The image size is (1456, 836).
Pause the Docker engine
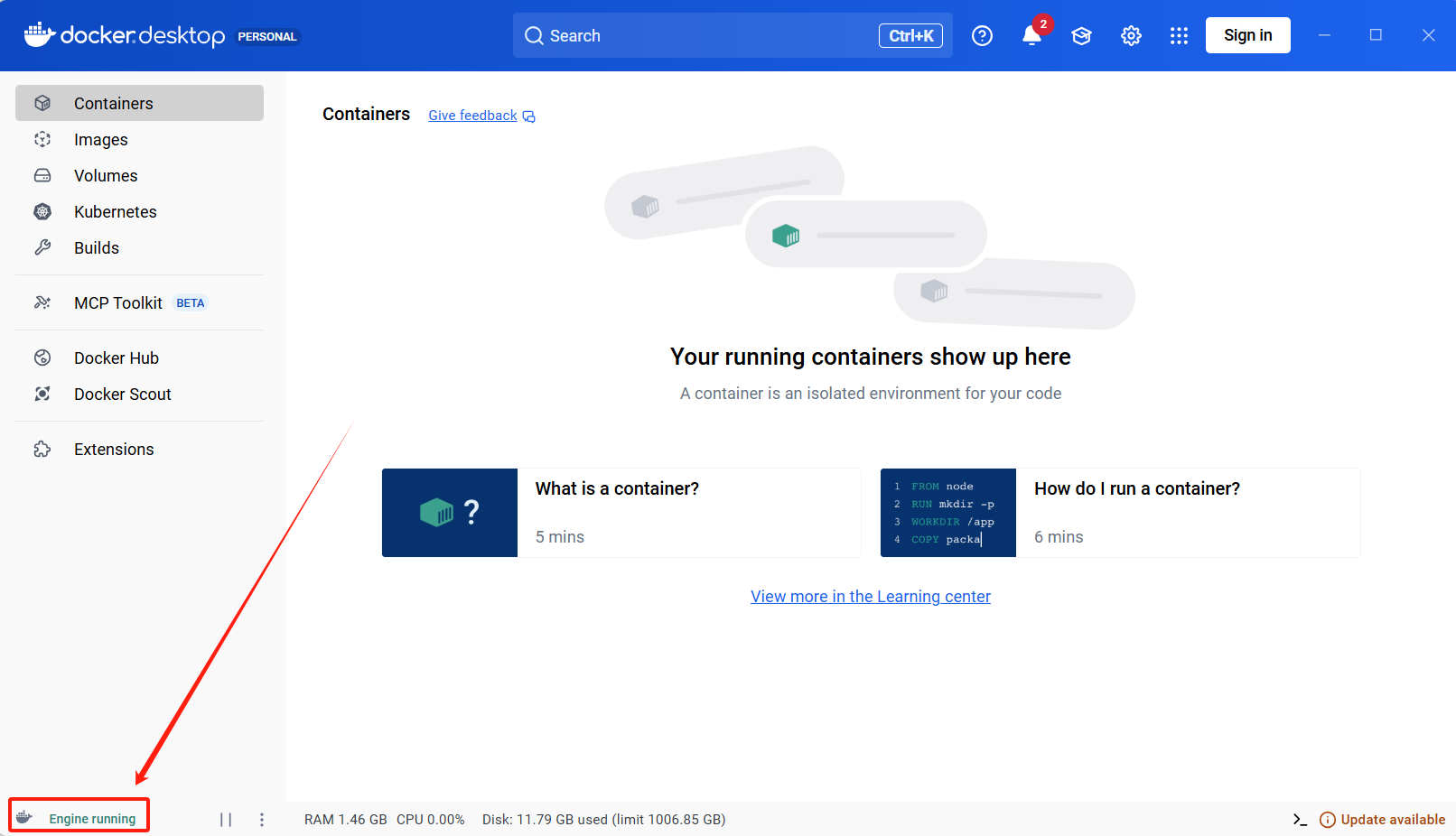[x=226, y=819]
